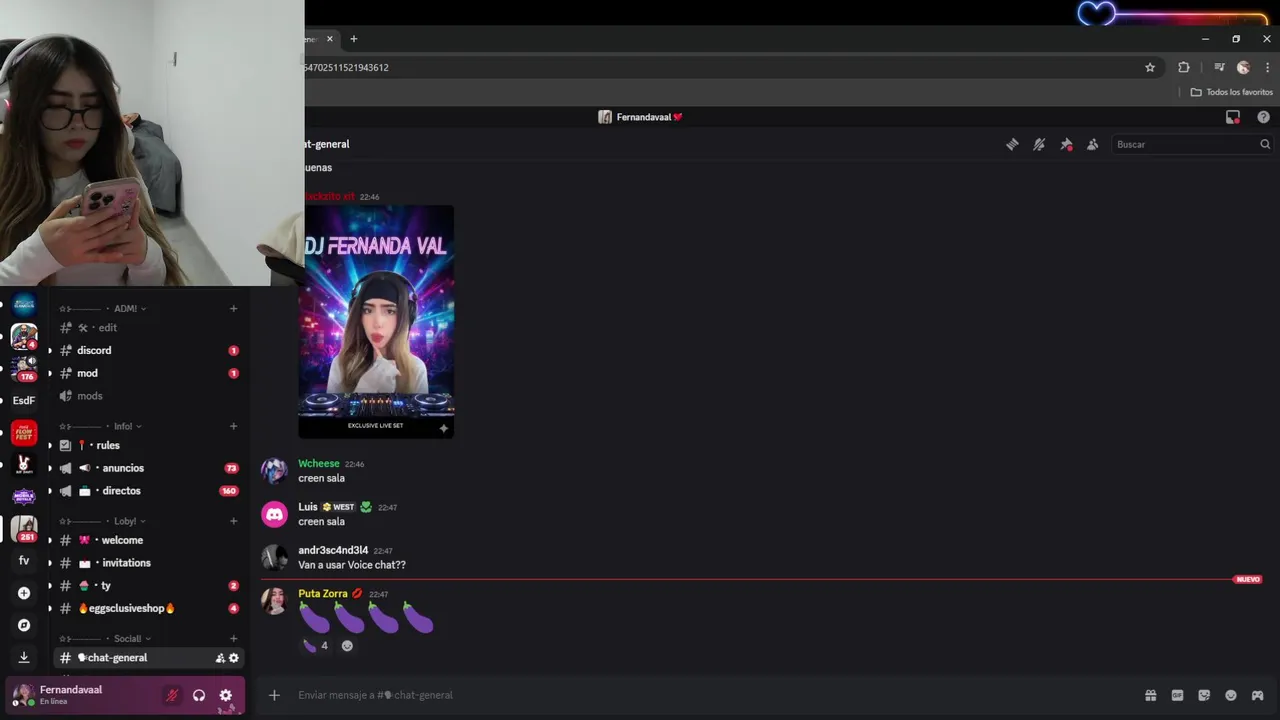Screen dimensions: 1280x720
Task: Open attachment plus button in message bar
Action: click(274, 696)
